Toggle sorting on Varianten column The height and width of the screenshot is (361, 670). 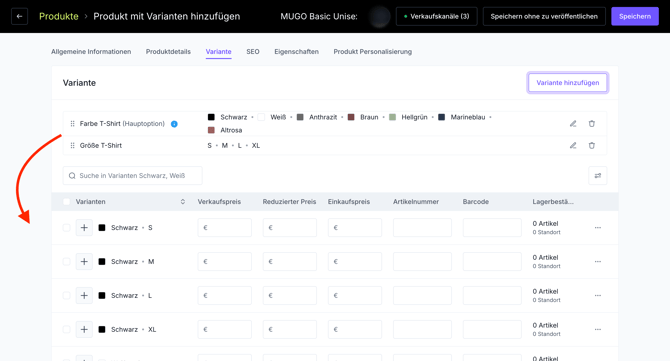[182, 202]
